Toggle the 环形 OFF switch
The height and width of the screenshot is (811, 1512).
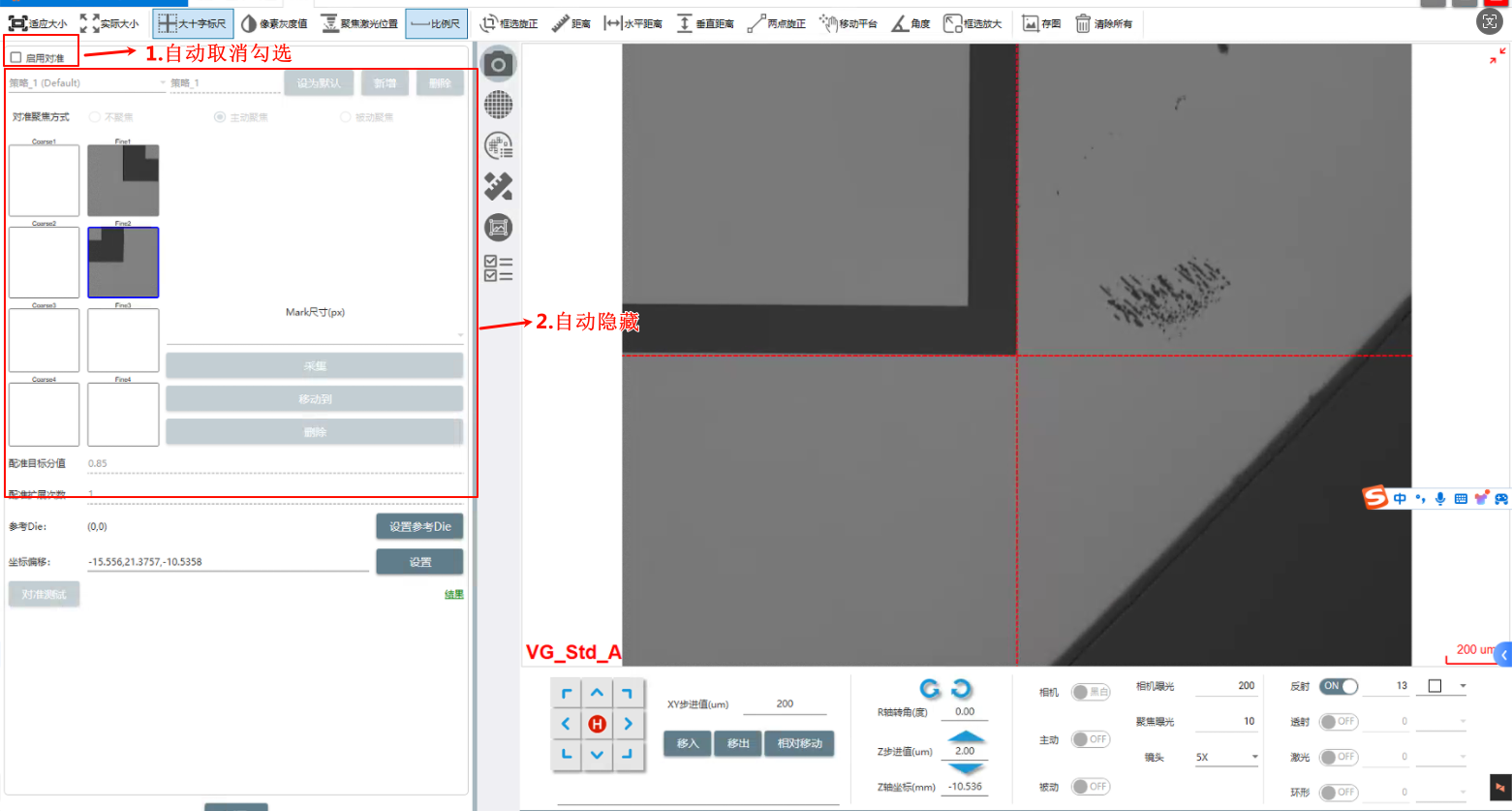[x=1339, y=793]
